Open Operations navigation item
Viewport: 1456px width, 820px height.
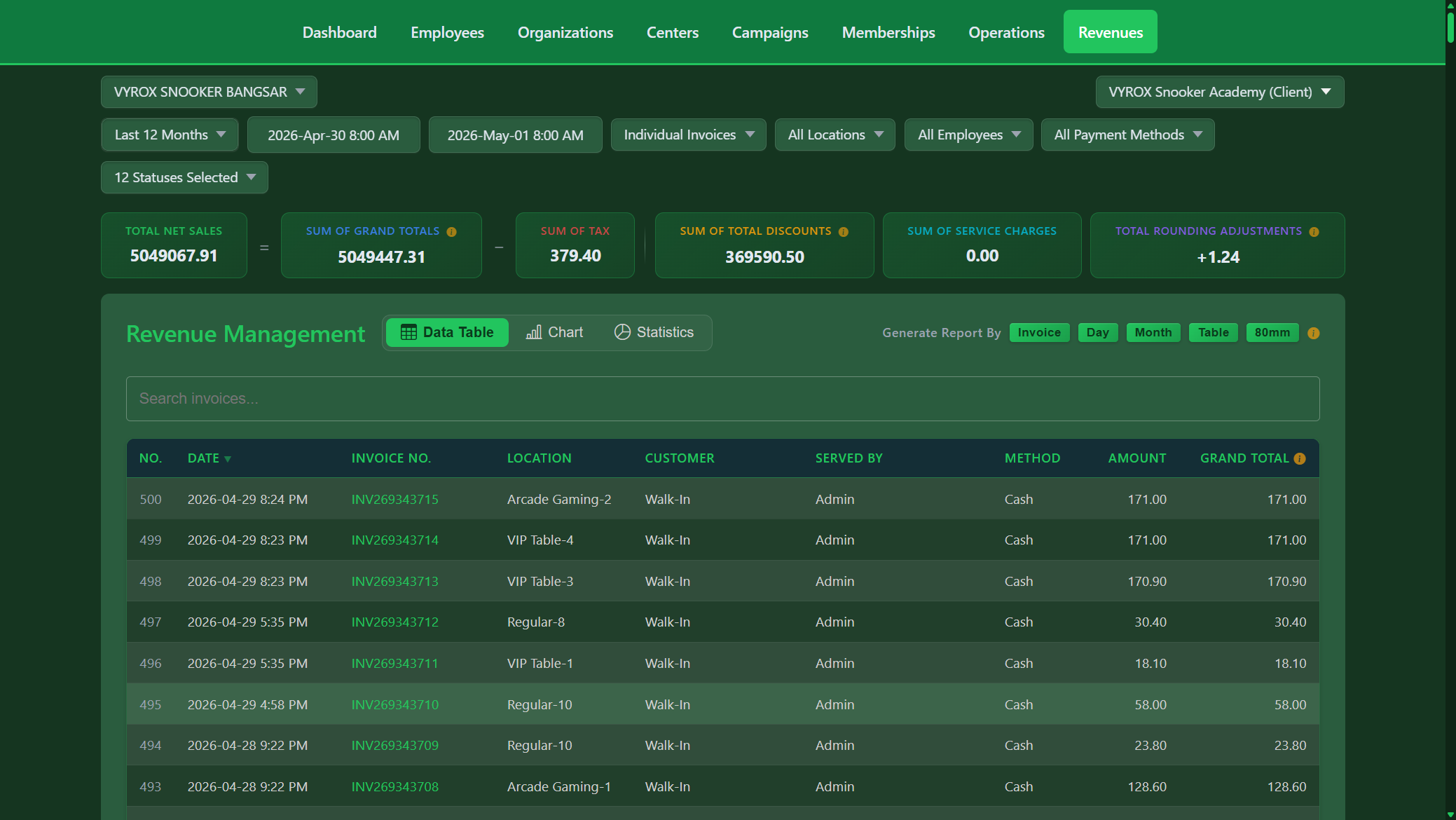tap(1006, 32)
